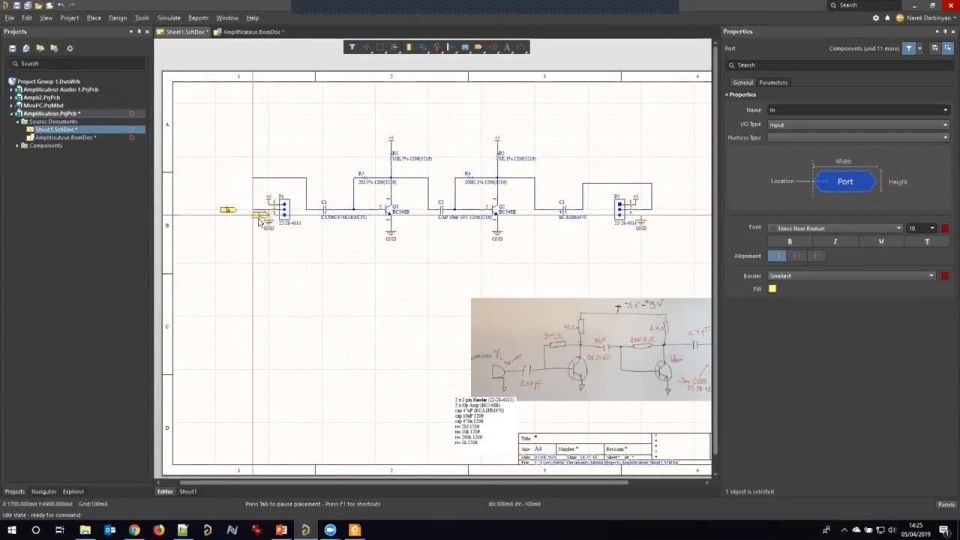Click the save icon in the title bar
Image resolution: width=960 pixels, height=540 pixels.
pos(17,5)
